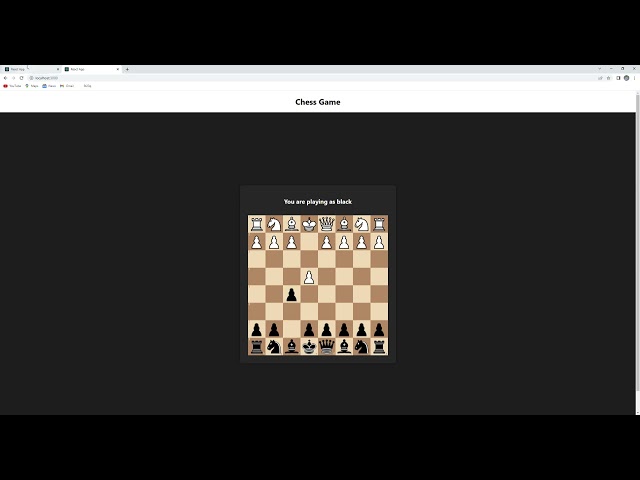Select the advanced white pawn in the board center

coord(309,277)
